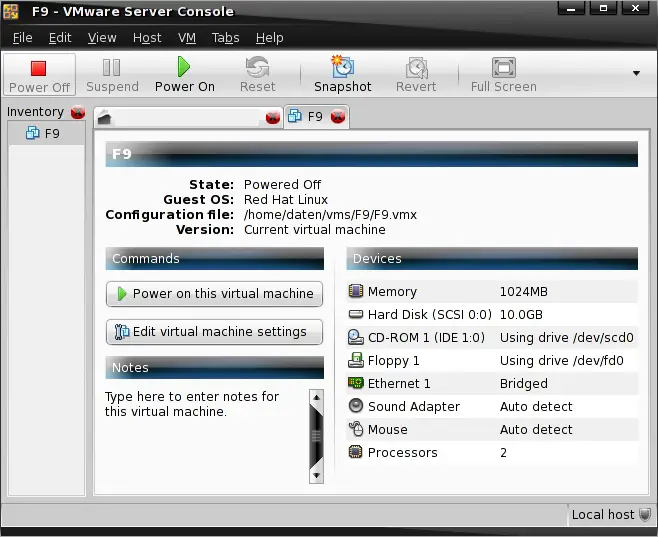Image resolution: width=658 pixels, height=537 pixels.
Task: Click 'Using drive /dev/fd0' text
Action: click(561, 361)
